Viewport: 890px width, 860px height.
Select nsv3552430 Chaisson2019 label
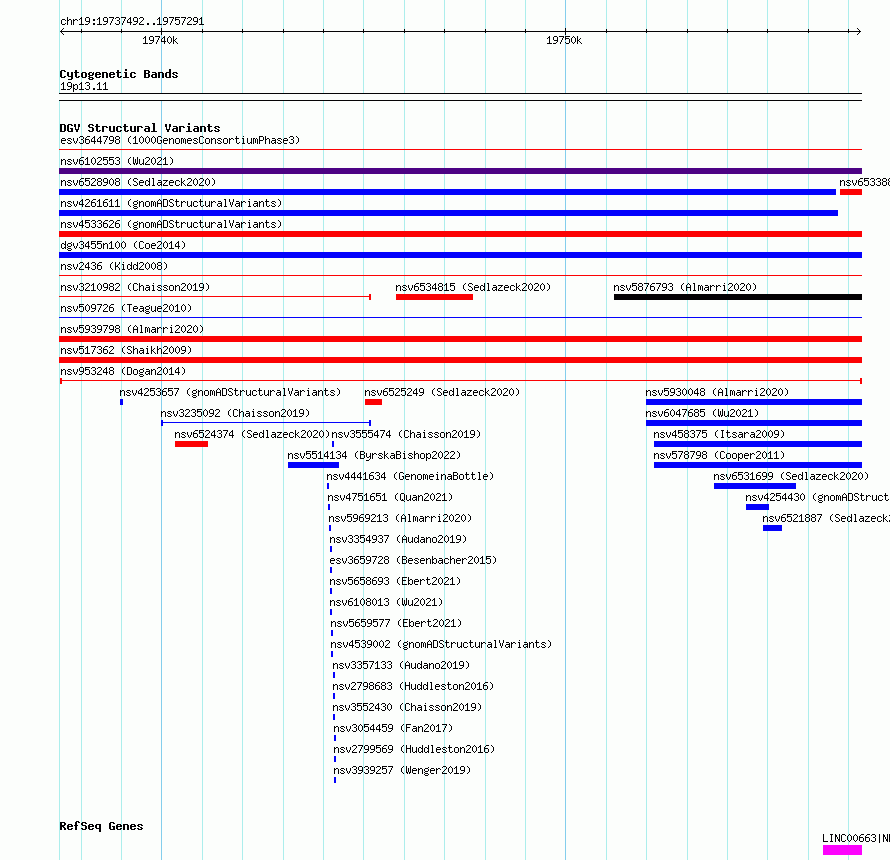coord(408,707)
